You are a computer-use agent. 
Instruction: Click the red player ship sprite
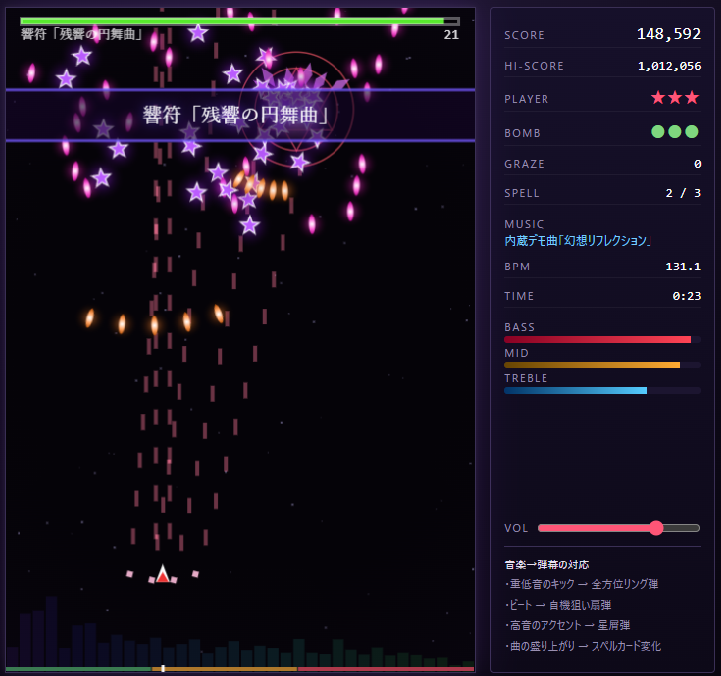163,574
